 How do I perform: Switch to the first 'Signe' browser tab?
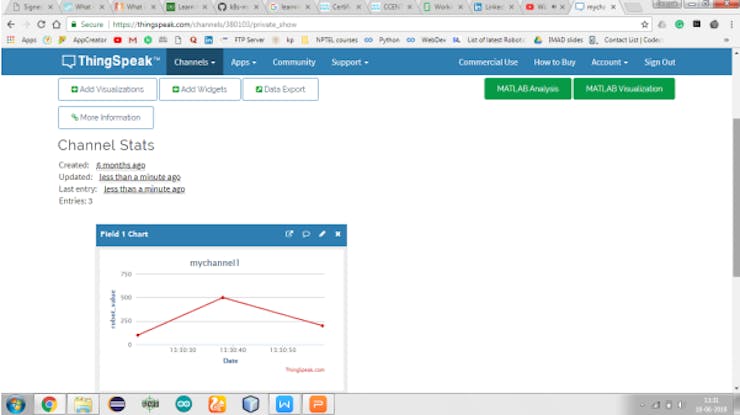32,7
